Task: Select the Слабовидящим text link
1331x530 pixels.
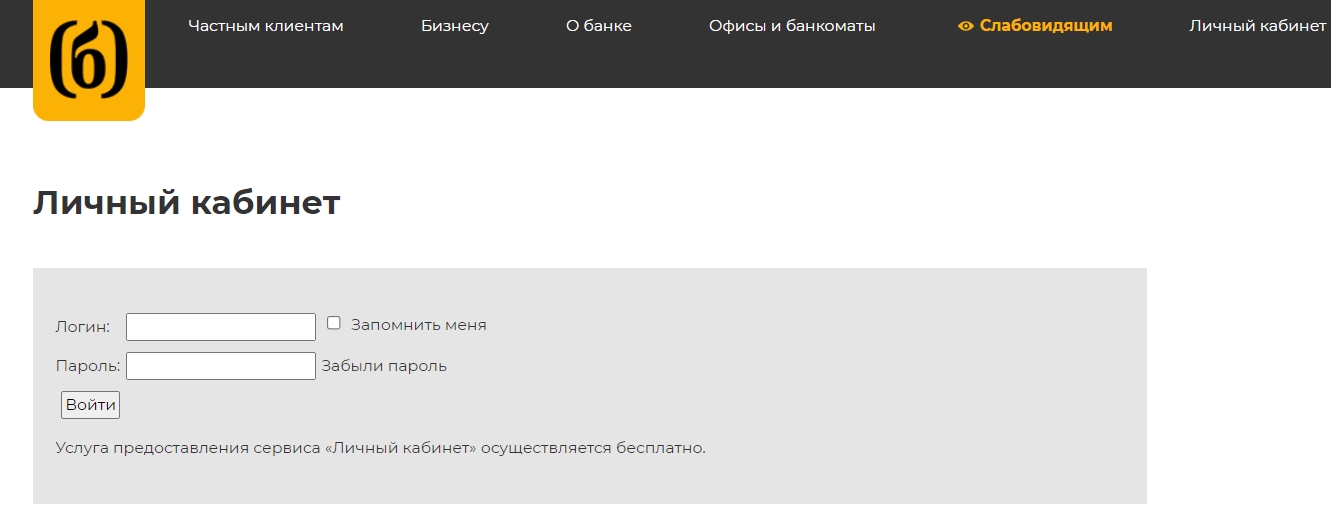Action: (1046, 26)
